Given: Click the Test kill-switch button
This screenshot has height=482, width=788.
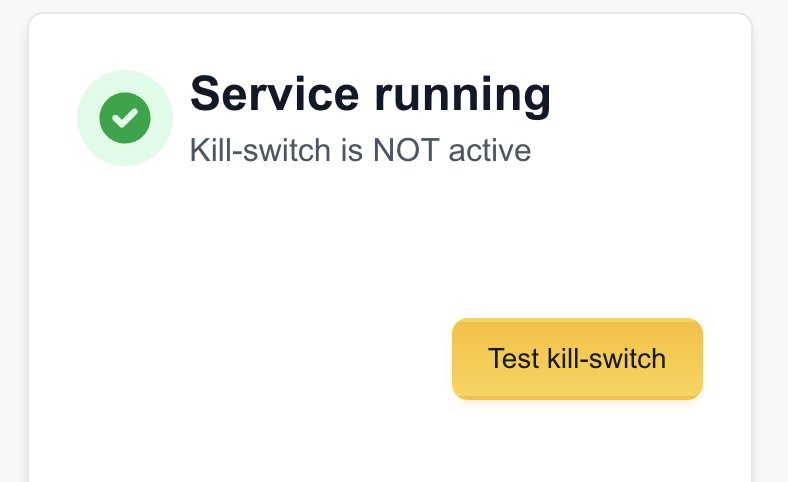Looking at the screenshot, I should [577, 359].
